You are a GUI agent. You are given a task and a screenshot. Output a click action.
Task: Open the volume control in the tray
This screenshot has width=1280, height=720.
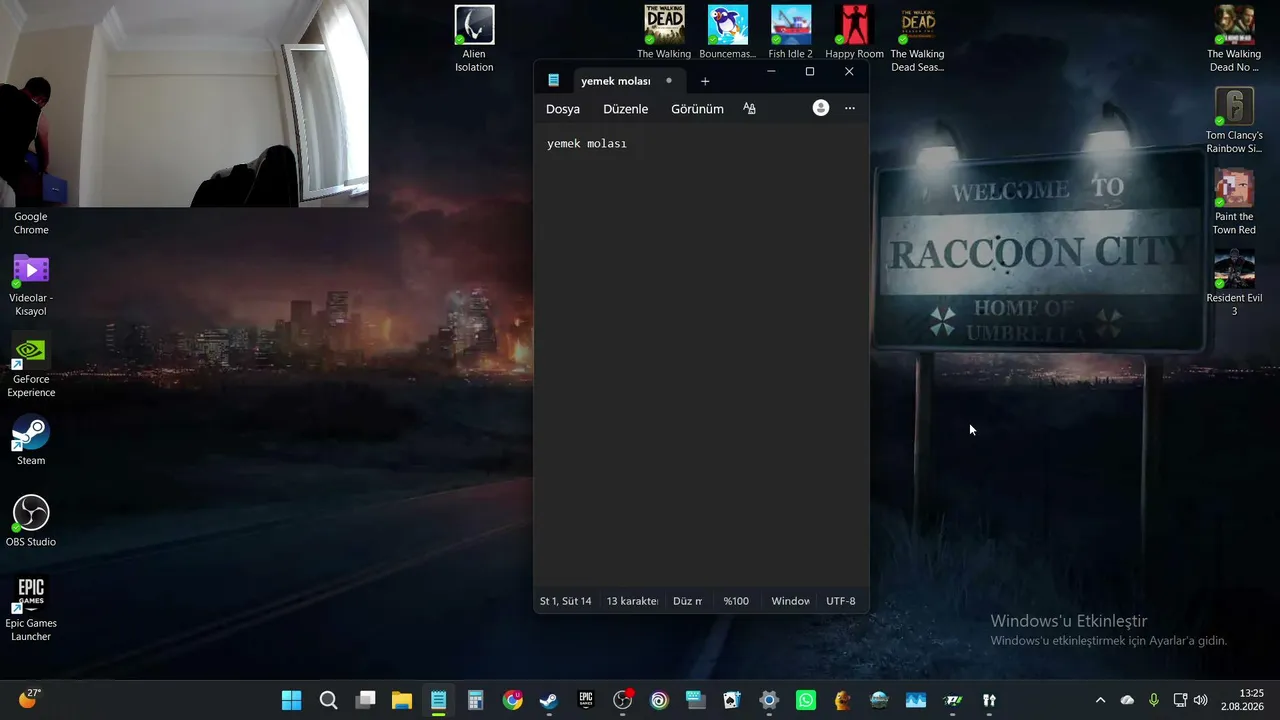1201,700
